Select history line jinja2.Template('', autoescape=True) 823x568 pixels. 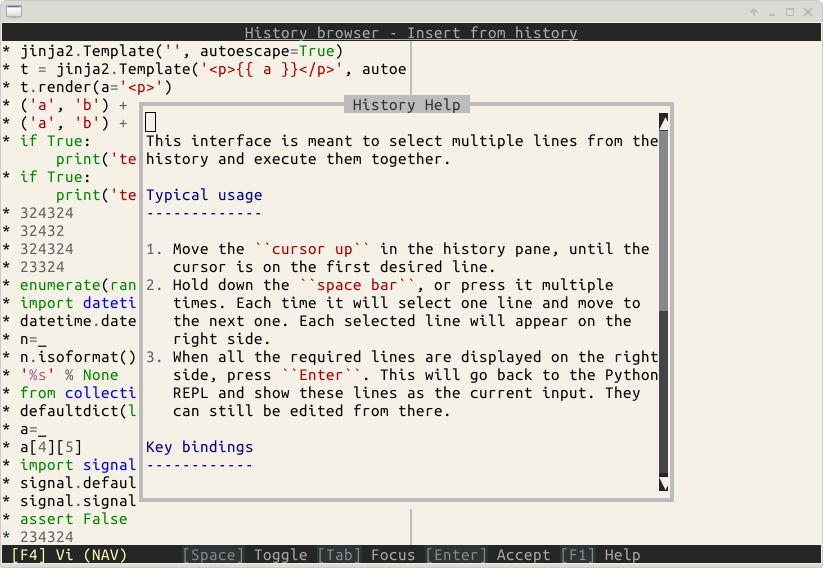click(182, 51)
